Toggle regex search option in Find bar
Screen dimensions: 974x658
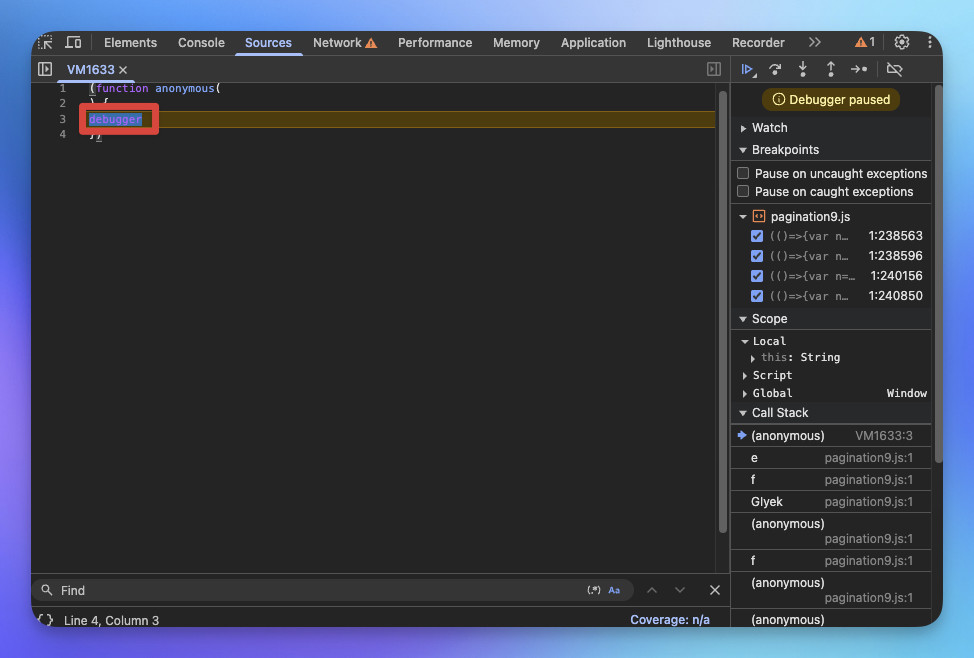tap(594, 590)
